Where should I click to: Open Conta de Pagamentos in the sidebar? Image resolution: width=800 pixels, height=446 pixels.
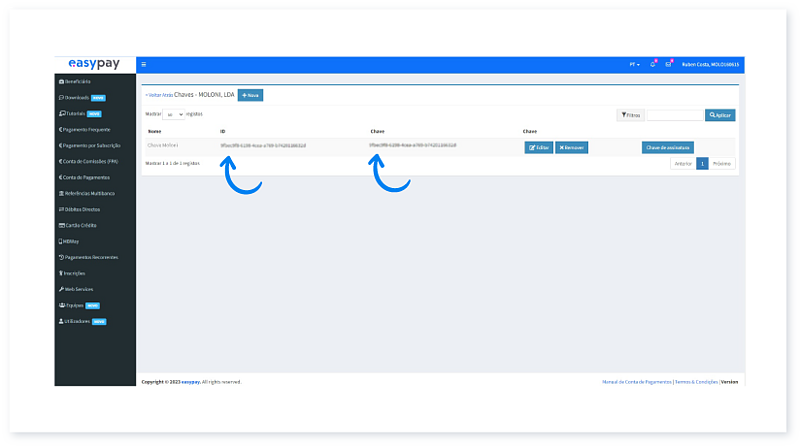point(84,178)
